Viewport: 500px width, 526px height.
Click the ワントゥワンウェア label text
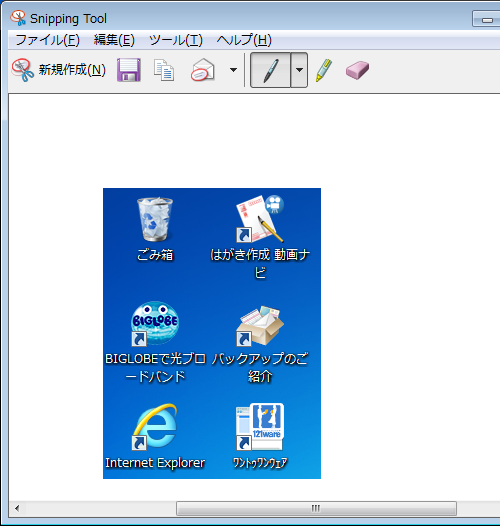click(x=260, y=463)
